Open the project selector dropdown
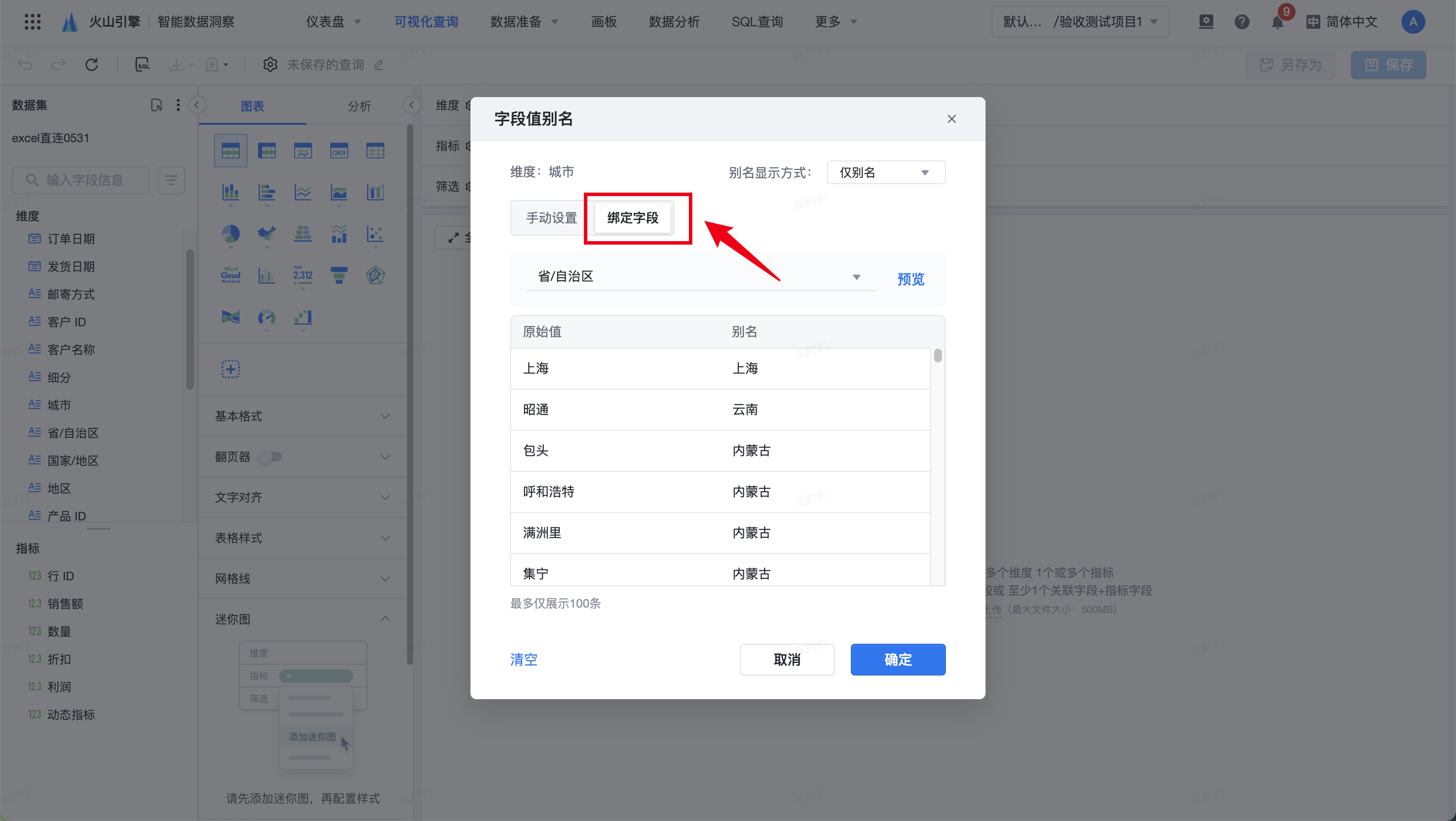This screenshot has height=821, width=1456. (1080, 22)
